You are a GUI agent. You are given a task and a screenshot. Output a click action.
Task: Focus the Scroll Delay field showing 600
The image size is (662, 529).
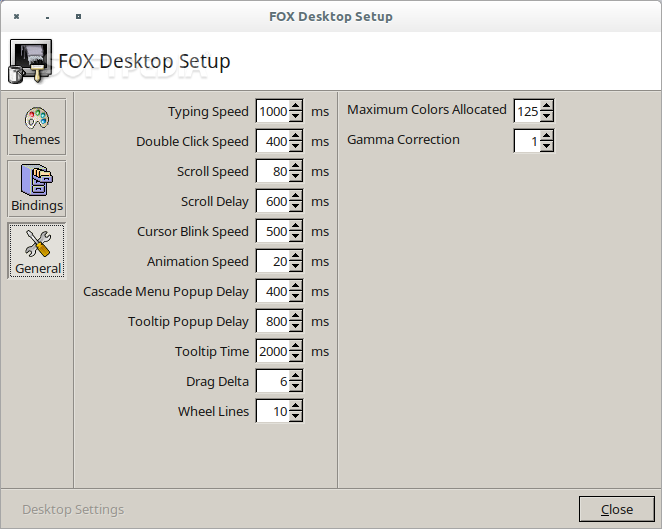point(273,201)
